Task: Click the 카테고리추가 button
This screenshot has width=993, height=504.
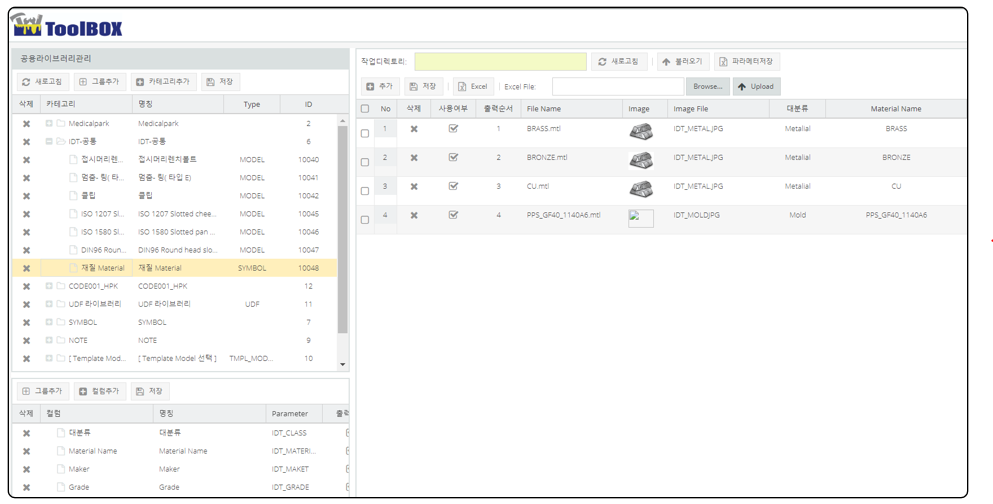Action: (x=163, y=82)
